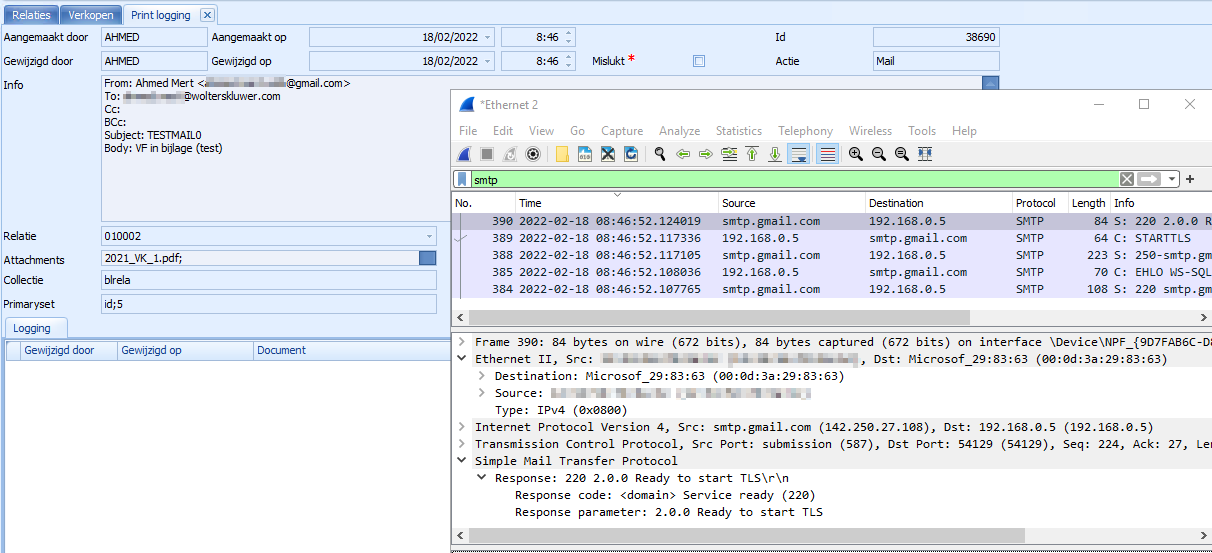
Task: Toggle auto-scroll during live capture
Action: pyautogui.click(x=798, y=154)
